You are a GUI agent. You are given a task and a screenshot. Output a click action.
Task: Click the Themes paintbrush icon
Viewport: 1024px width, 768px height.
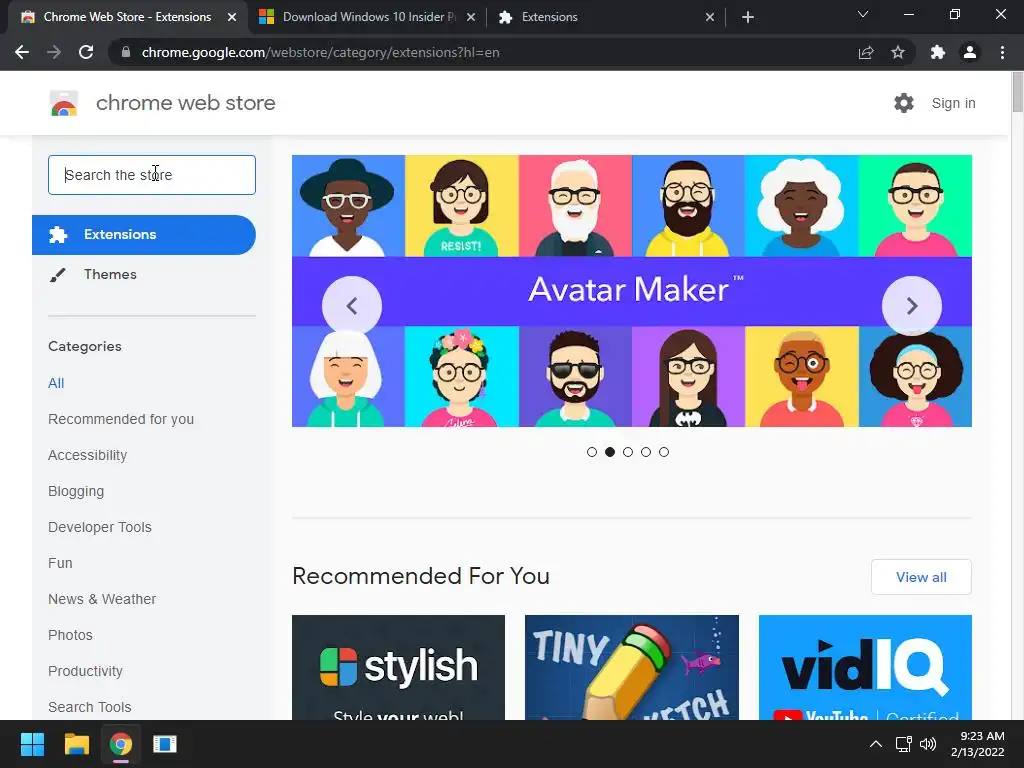[x=57, y=275]
